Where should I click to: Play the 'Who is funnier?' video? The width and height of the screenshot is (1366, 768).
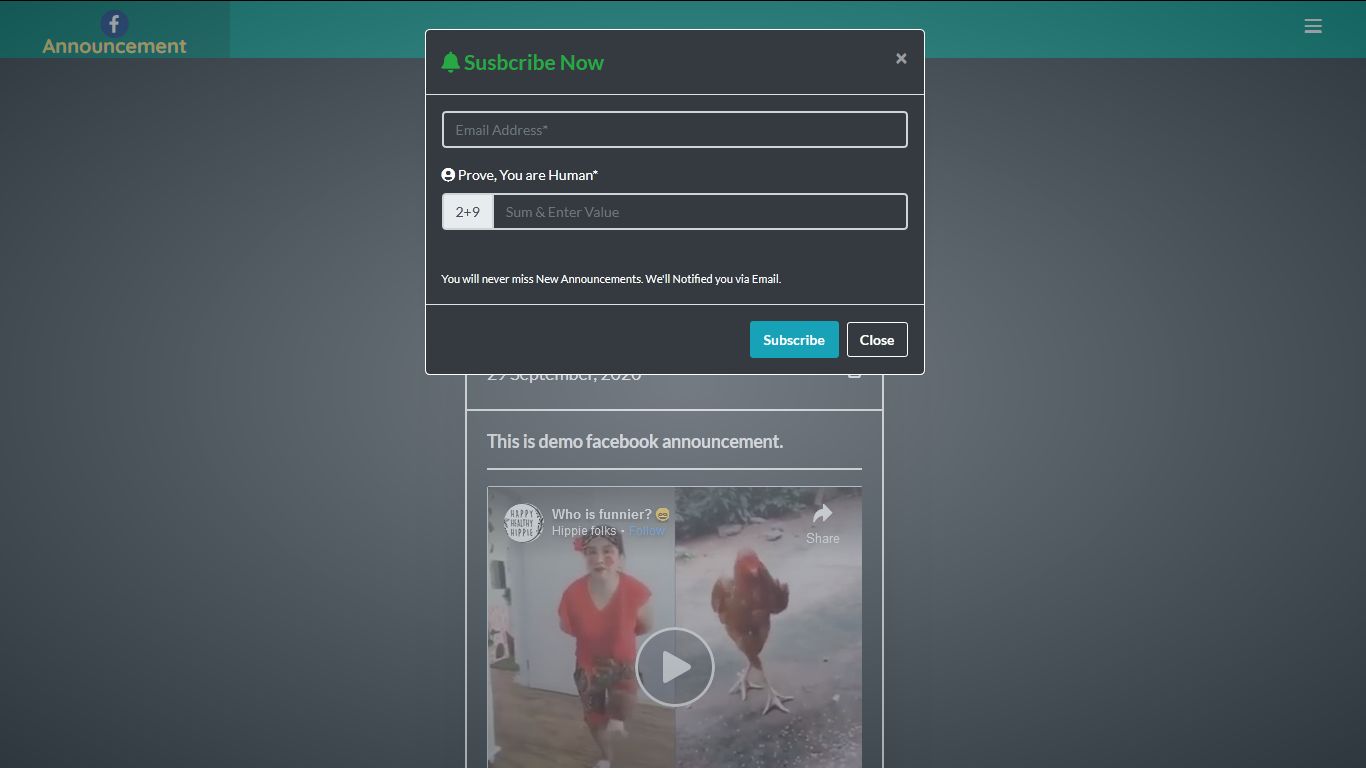(675, 666)
